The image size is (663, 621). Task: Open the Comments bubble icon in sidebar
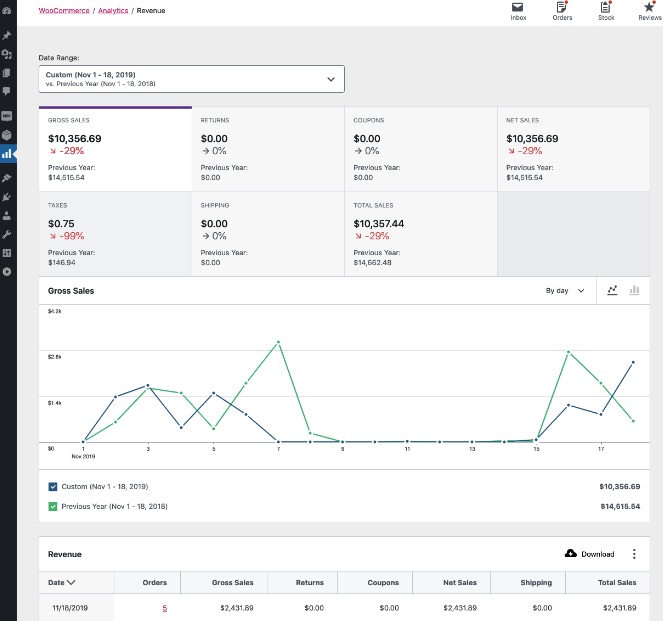[6, 91]
